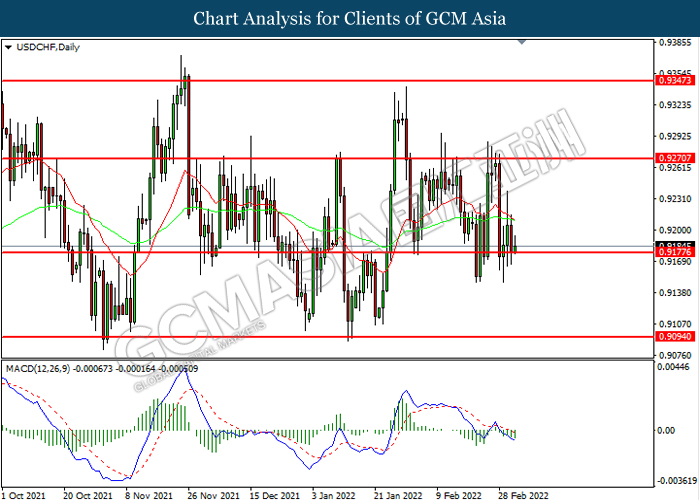Screen dimensions: 700x500
Task: Click the 0.91380 price scale value
Action: click(x=675, y=292)
